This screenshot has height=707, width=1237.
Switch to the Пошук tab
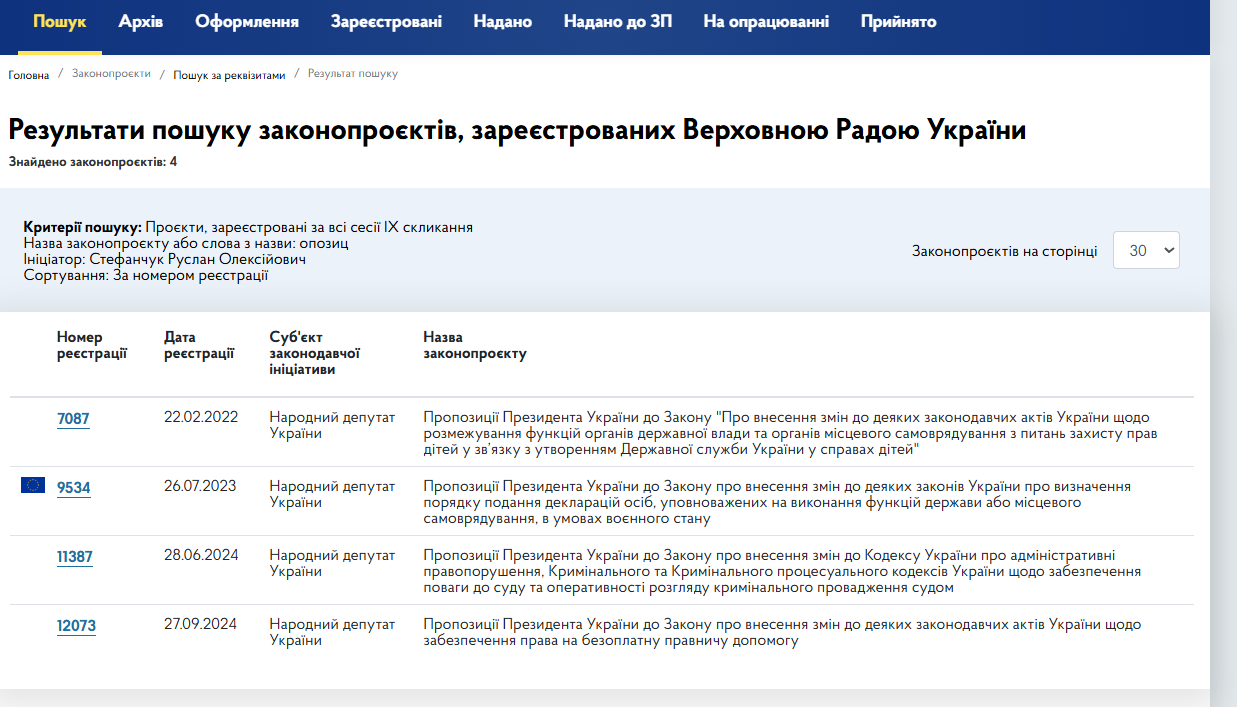coord(60,21)
